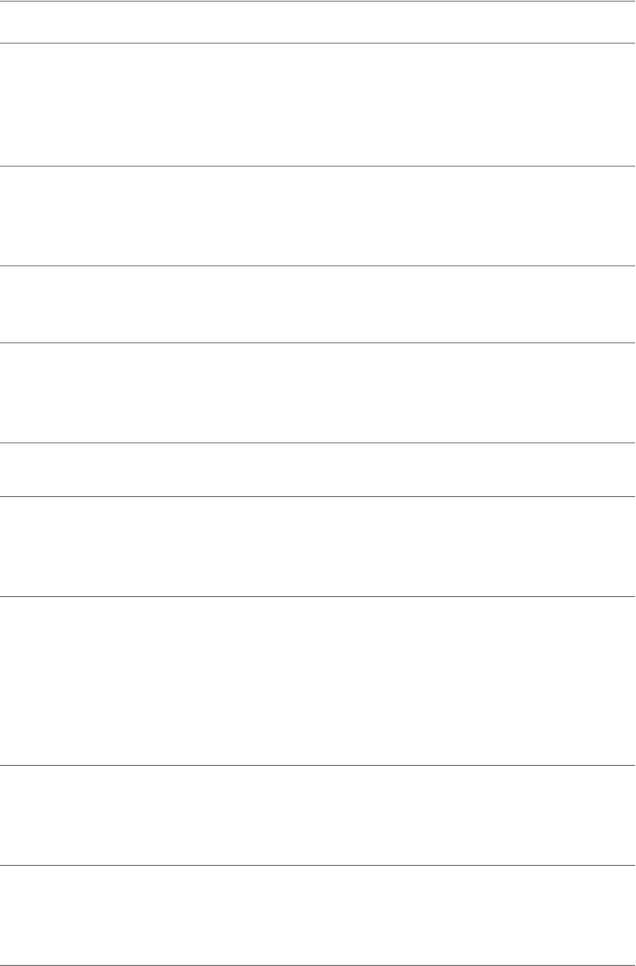Select the fifth empty row
The width and height of the screenshot is (636, 966).
(317, 392)
